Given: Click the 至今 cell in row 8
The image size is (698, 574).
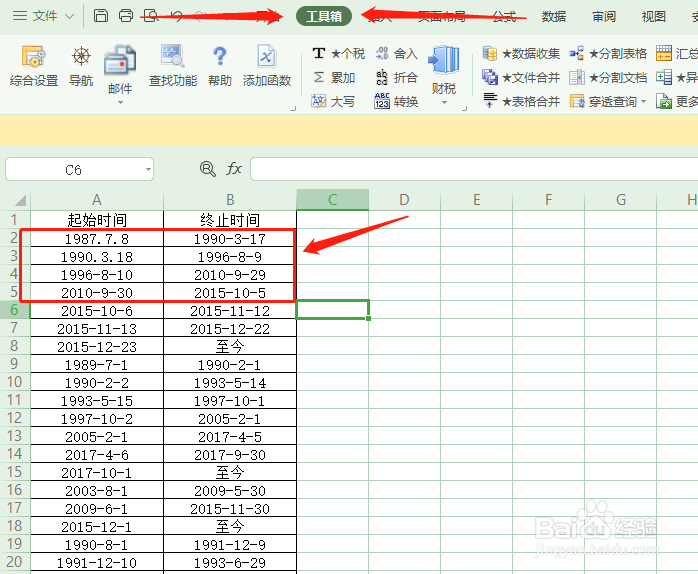Looking at the screenshot, I should pos(230,346).
